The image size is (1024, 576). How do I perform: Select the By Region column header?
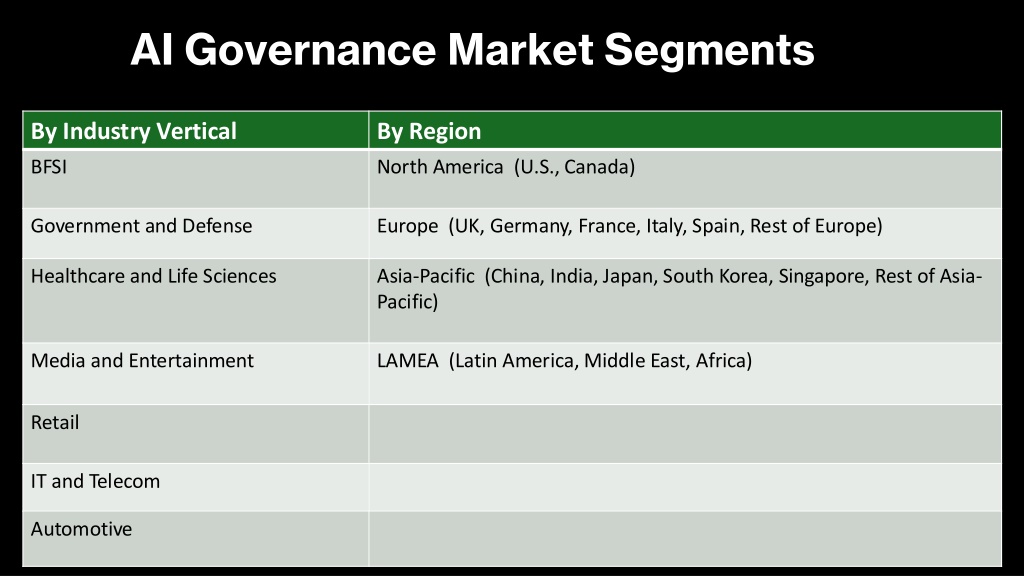685,131
